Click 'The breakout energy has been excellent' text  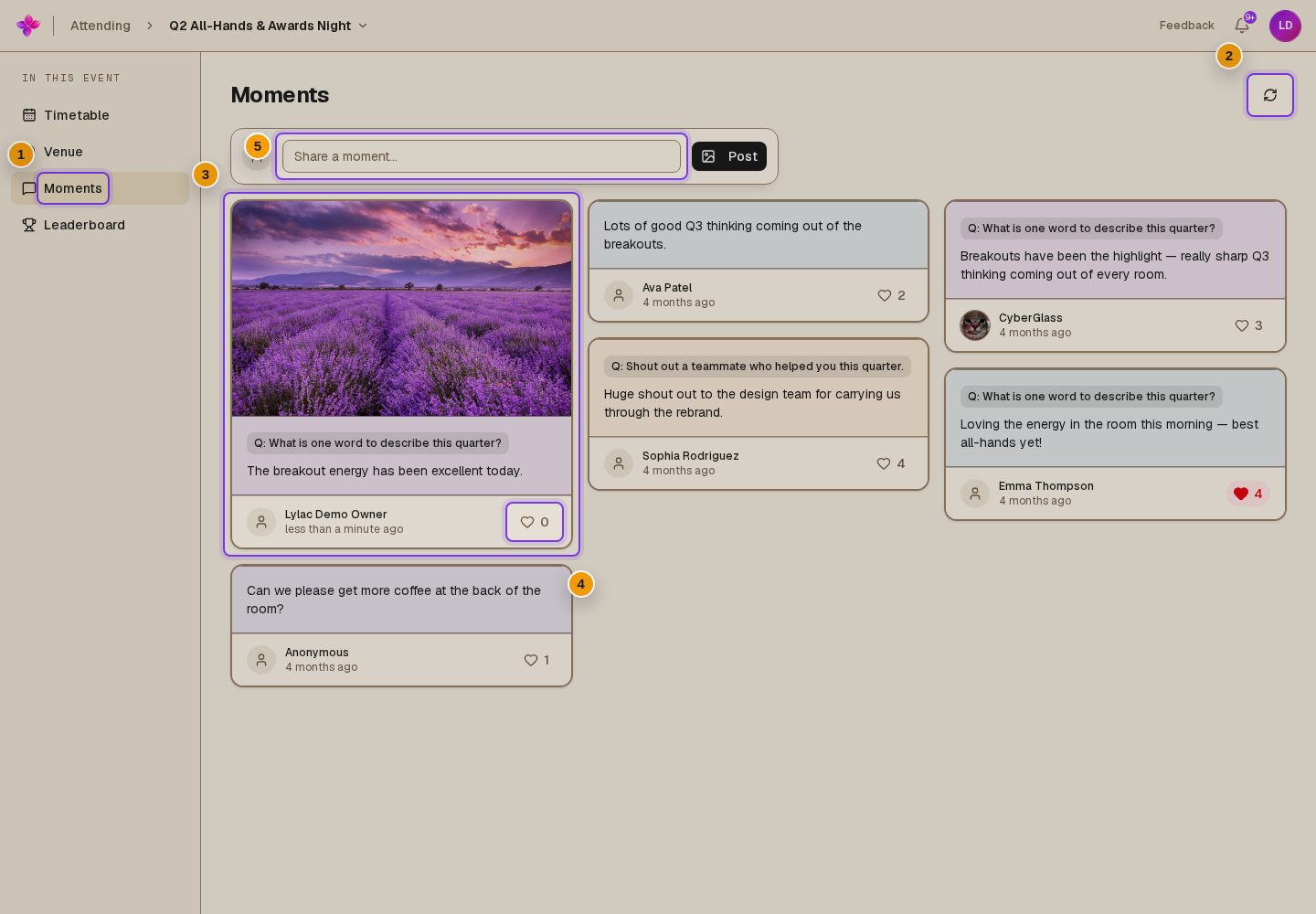(x=385, y=471)
